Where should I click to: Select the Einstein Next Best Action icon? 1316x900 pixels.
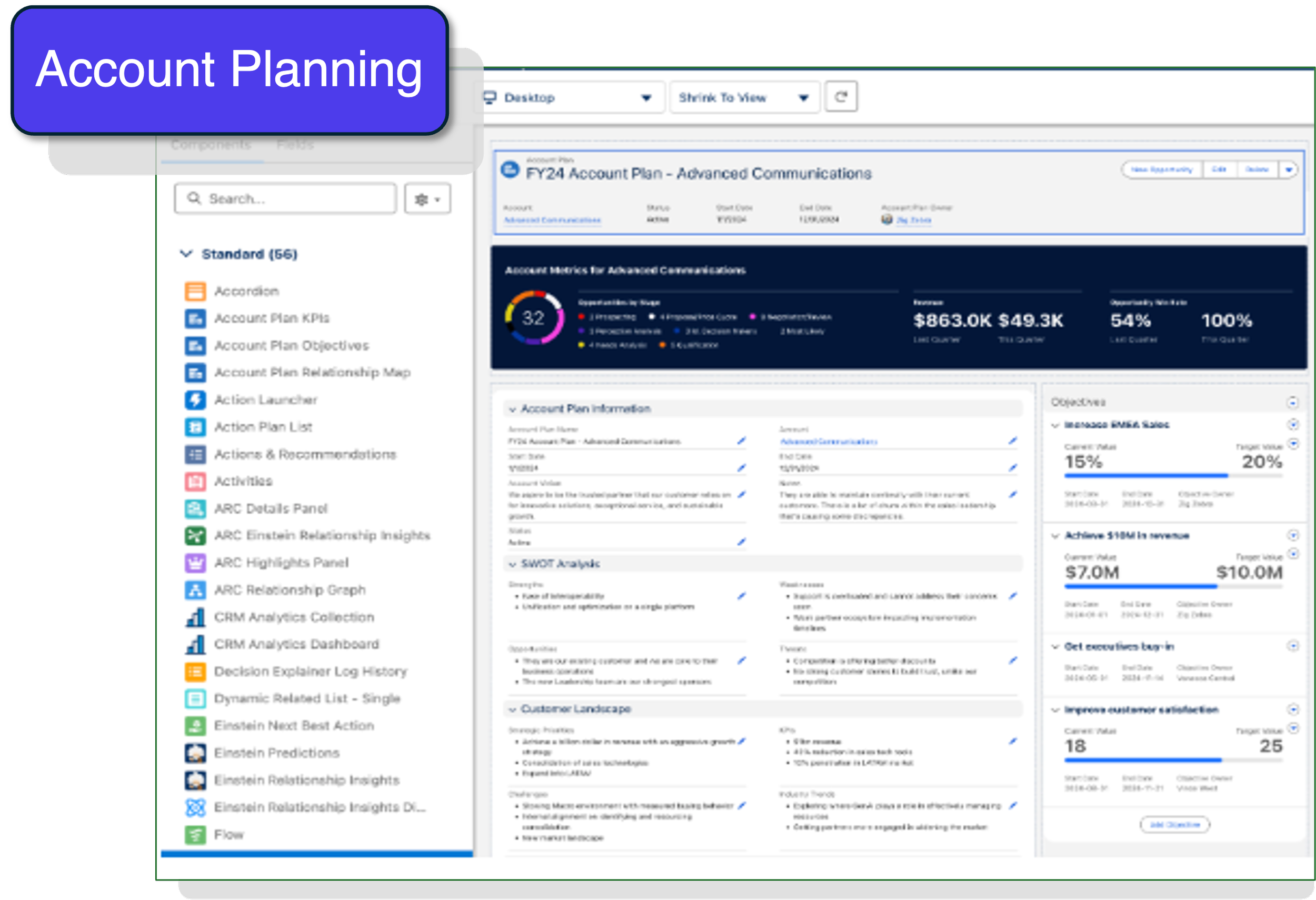[195, 726]
